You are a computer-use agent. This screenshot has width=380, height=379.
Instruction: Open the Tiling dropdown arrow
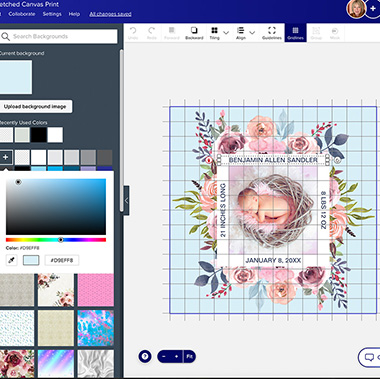(226, 33)
